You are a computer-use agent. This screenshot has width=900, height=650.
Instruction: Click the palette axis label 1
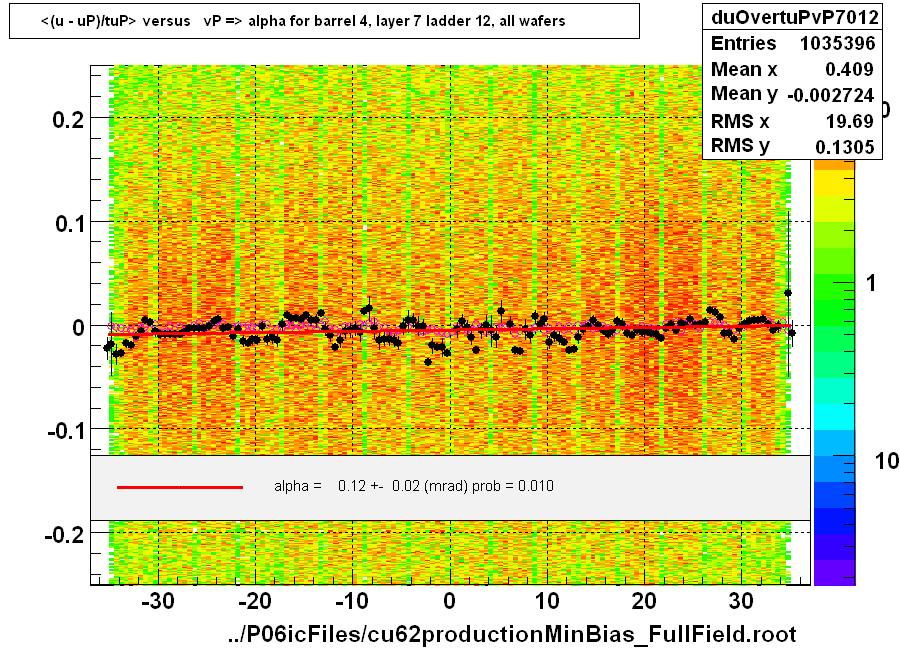871,283
